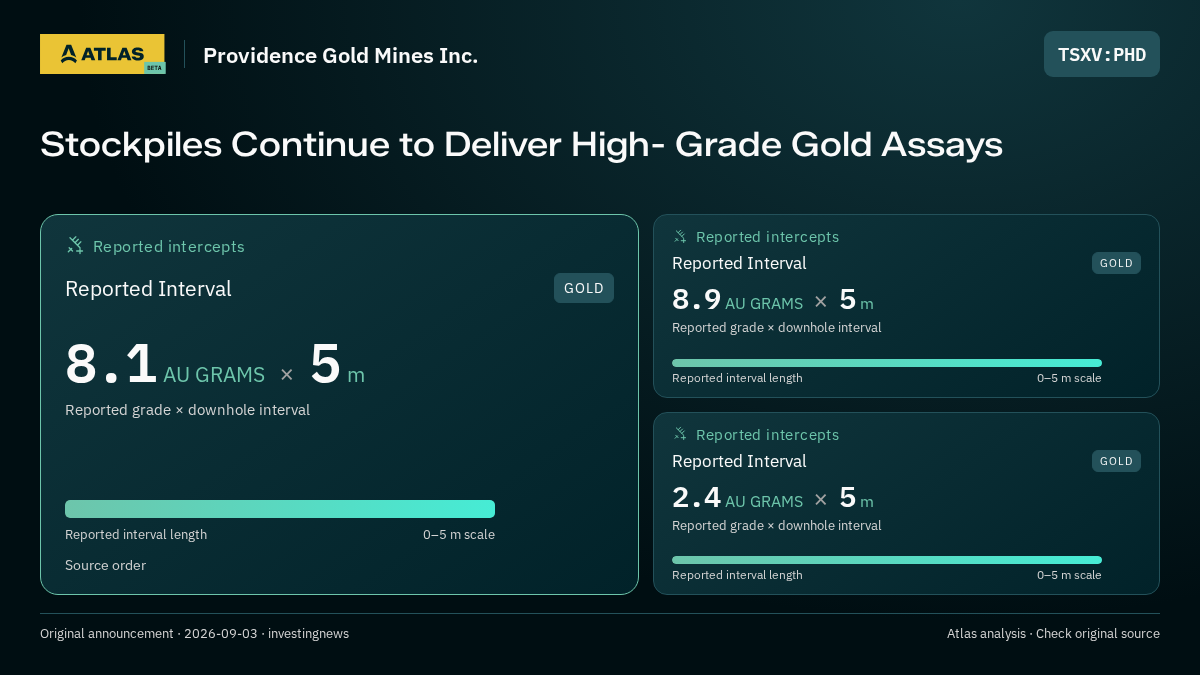Click the TSXV:PHD ticker badge
The width and height of the screenshot is (1200, 675).
pyautogui.click(x=1102, y=54)
